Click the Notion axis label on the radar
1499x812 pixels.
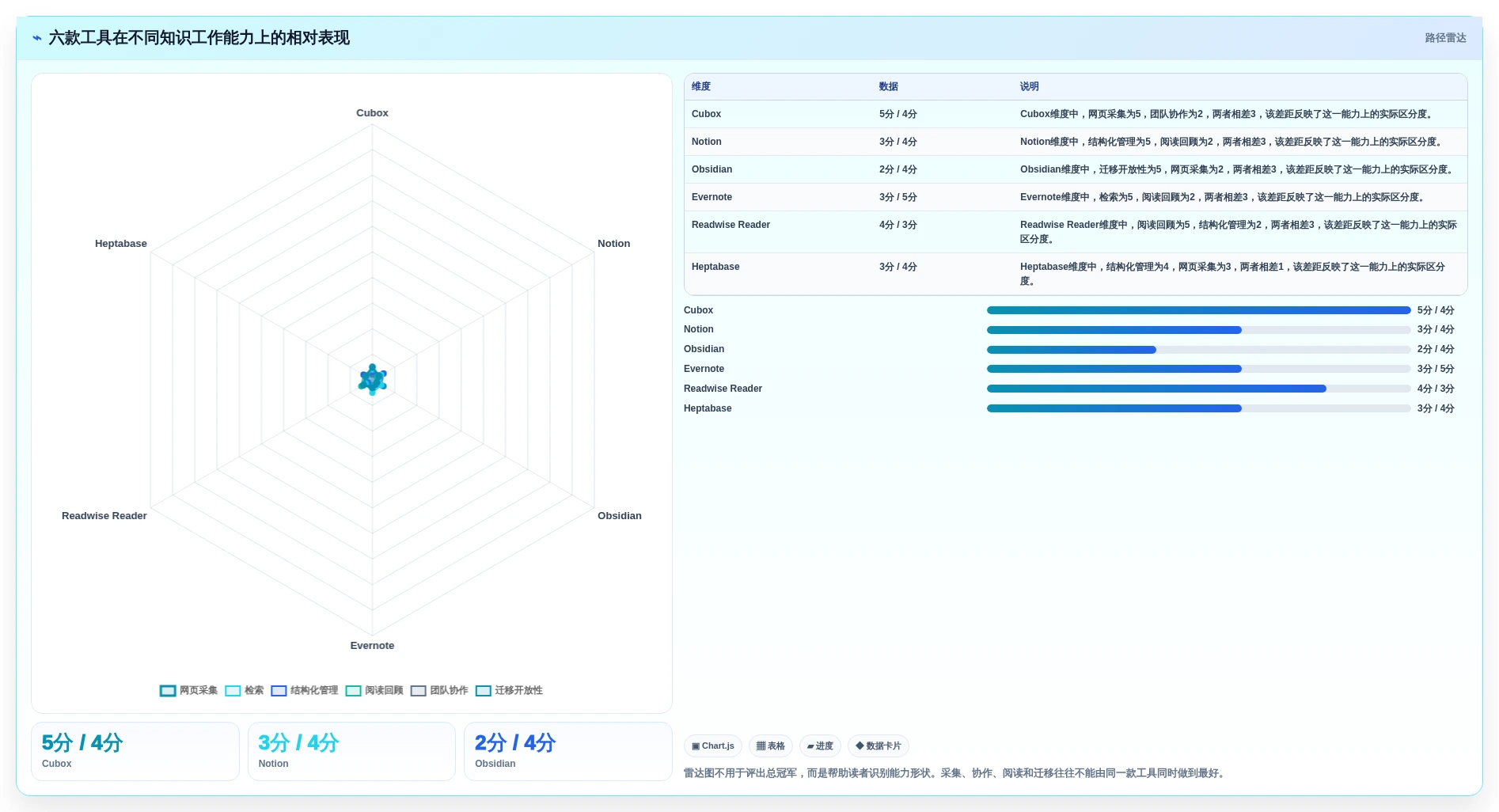coord(613,244)
